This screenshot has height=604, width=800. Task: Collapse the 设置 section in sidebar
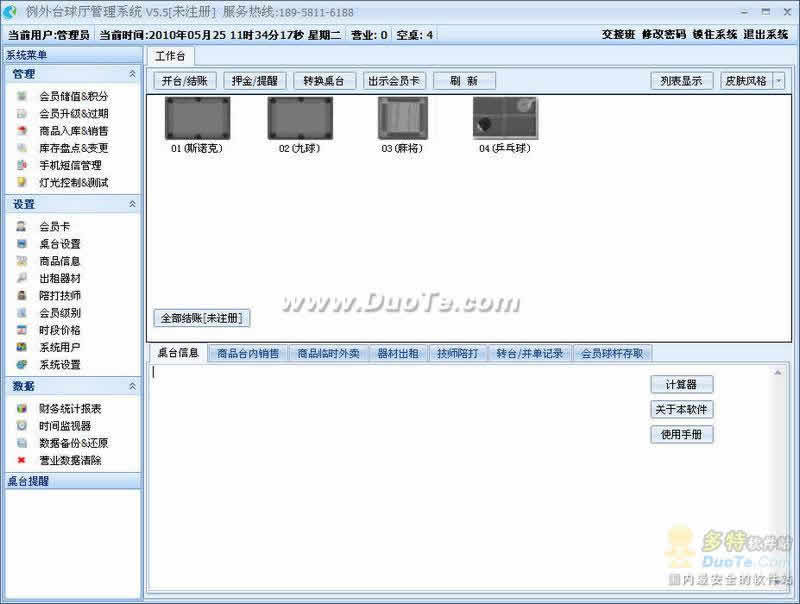click(x=132, y=204)
